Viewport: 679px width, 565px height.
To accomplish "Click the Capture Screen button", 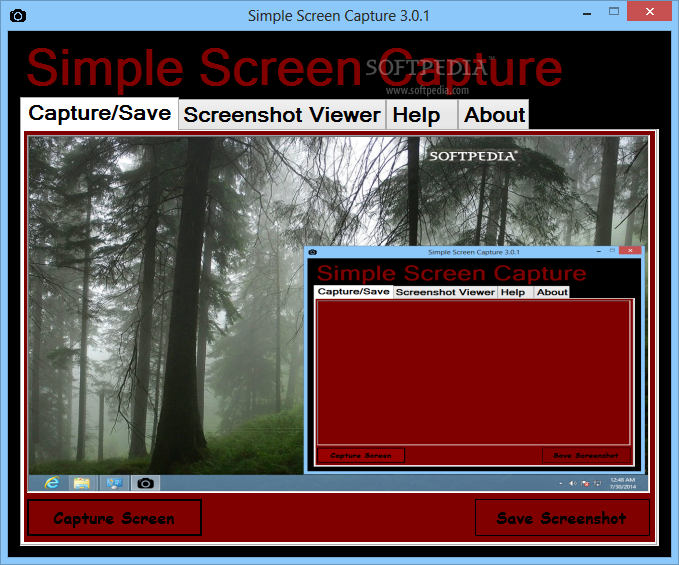I will [114, 518].
